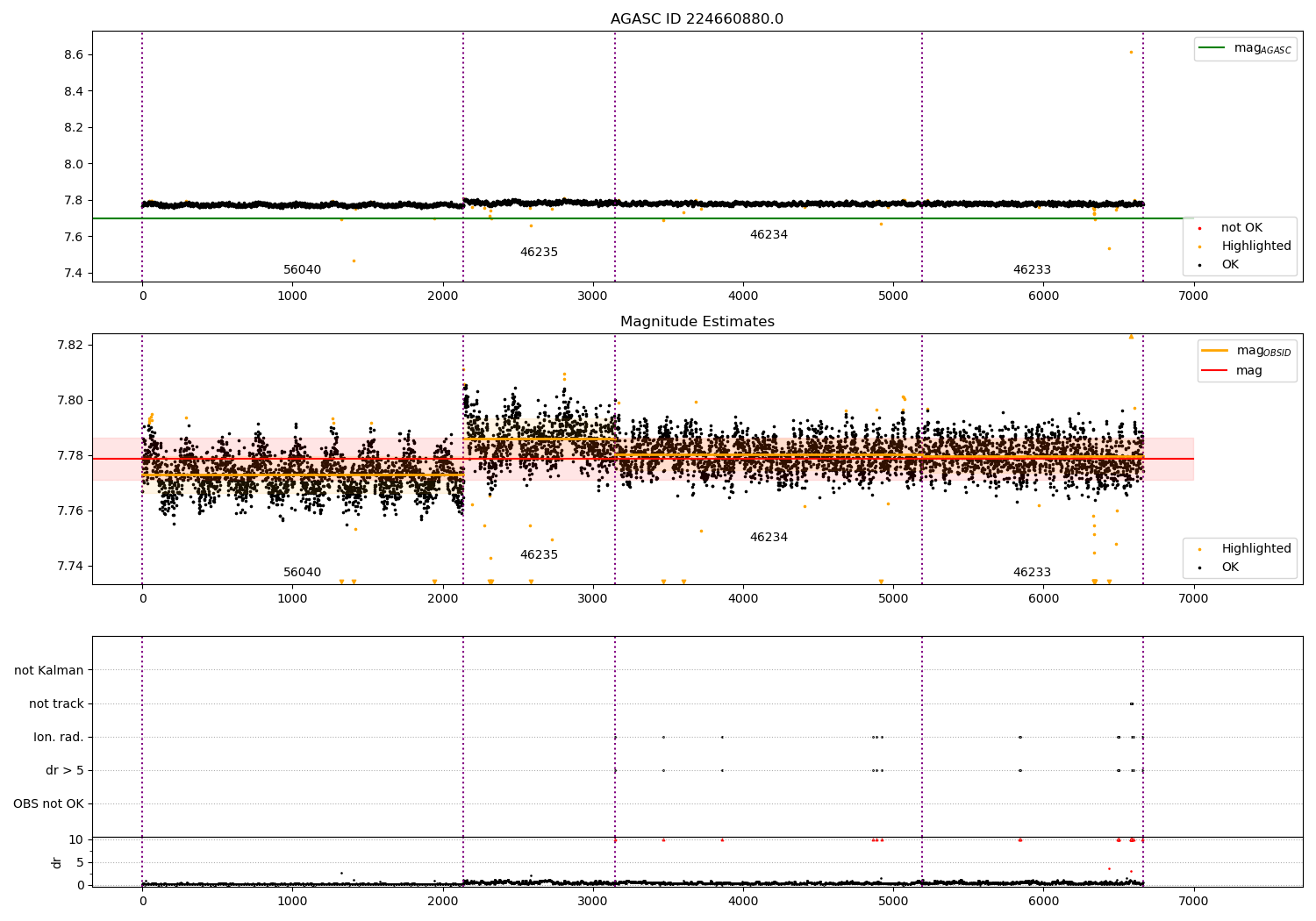Viewport: 1316px width, 921px height.
Task: Click the 8.4 y-axis tick label
Action: 73,91
